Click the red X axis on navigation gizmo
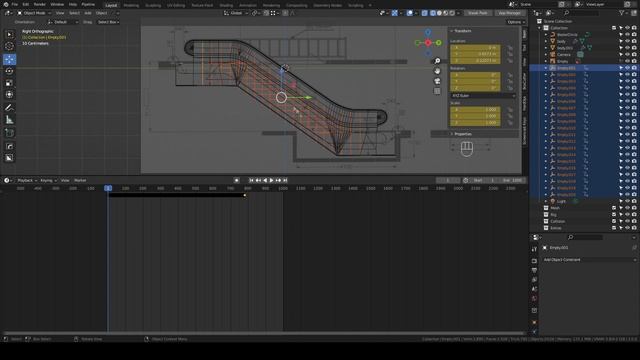 [x=428, y=42]
